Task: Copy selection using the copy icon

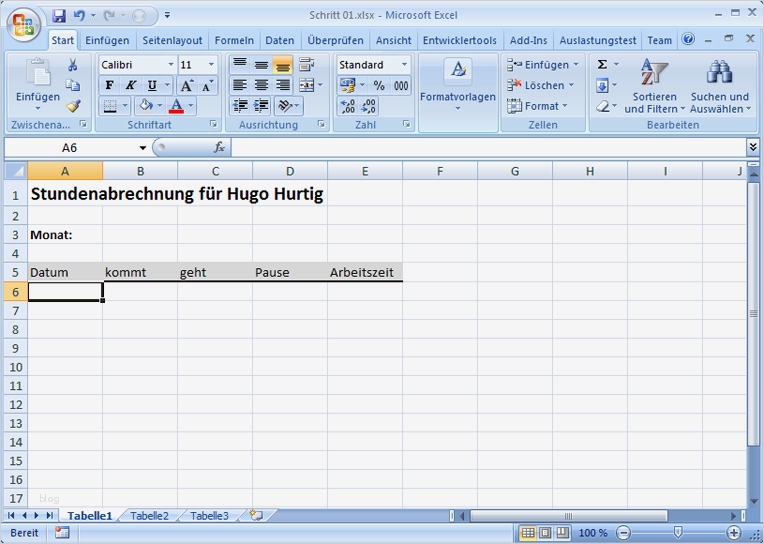Action: 73,85
